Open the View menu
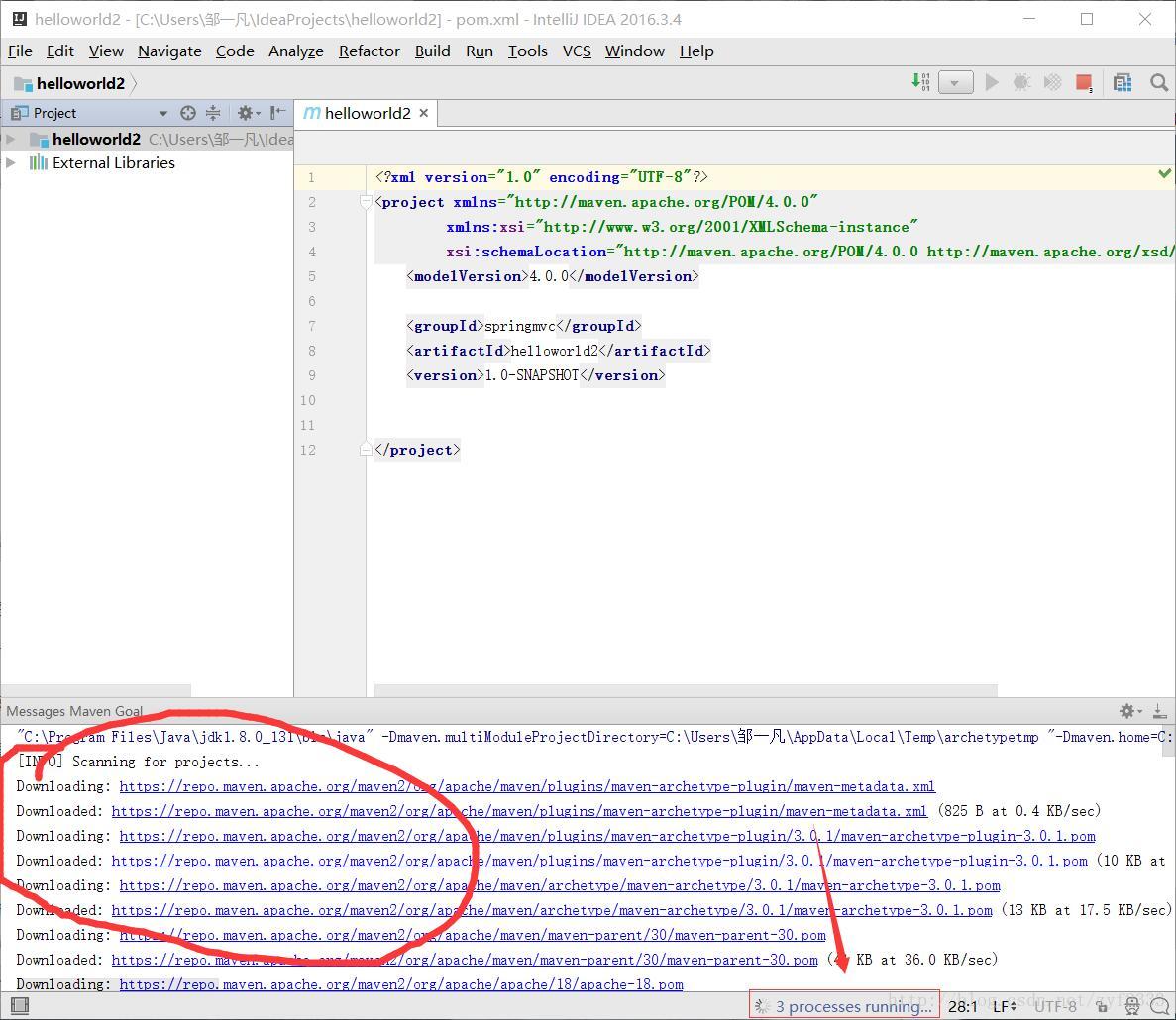This screenshot has width=1176, height=1020. (106, 51)
